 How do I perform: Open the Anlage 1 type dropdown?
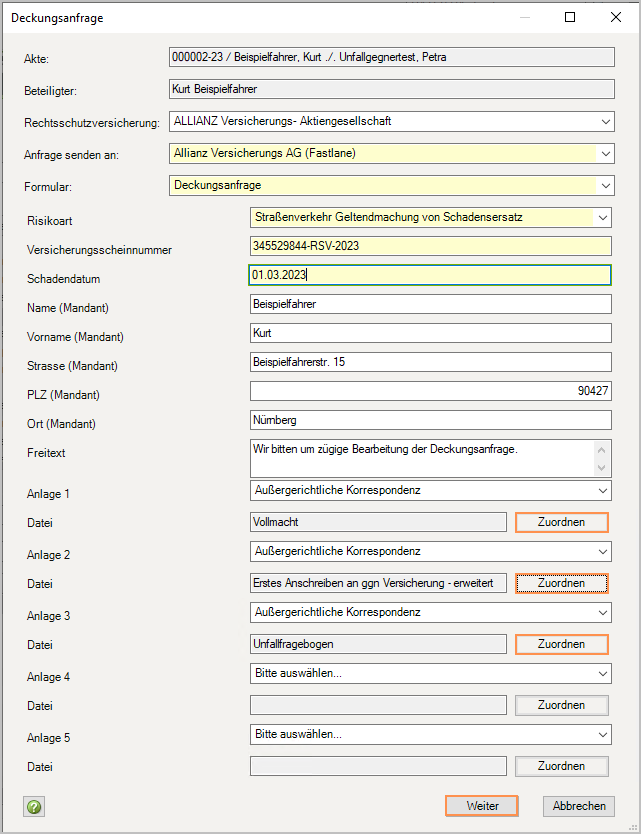point(430,490)
